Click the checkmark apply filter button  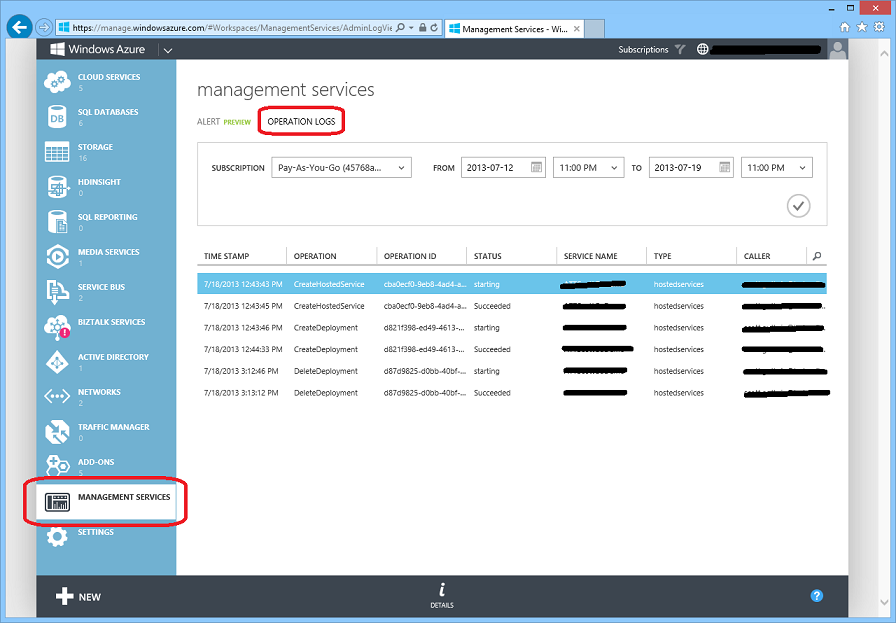click(x=798, y=205)
